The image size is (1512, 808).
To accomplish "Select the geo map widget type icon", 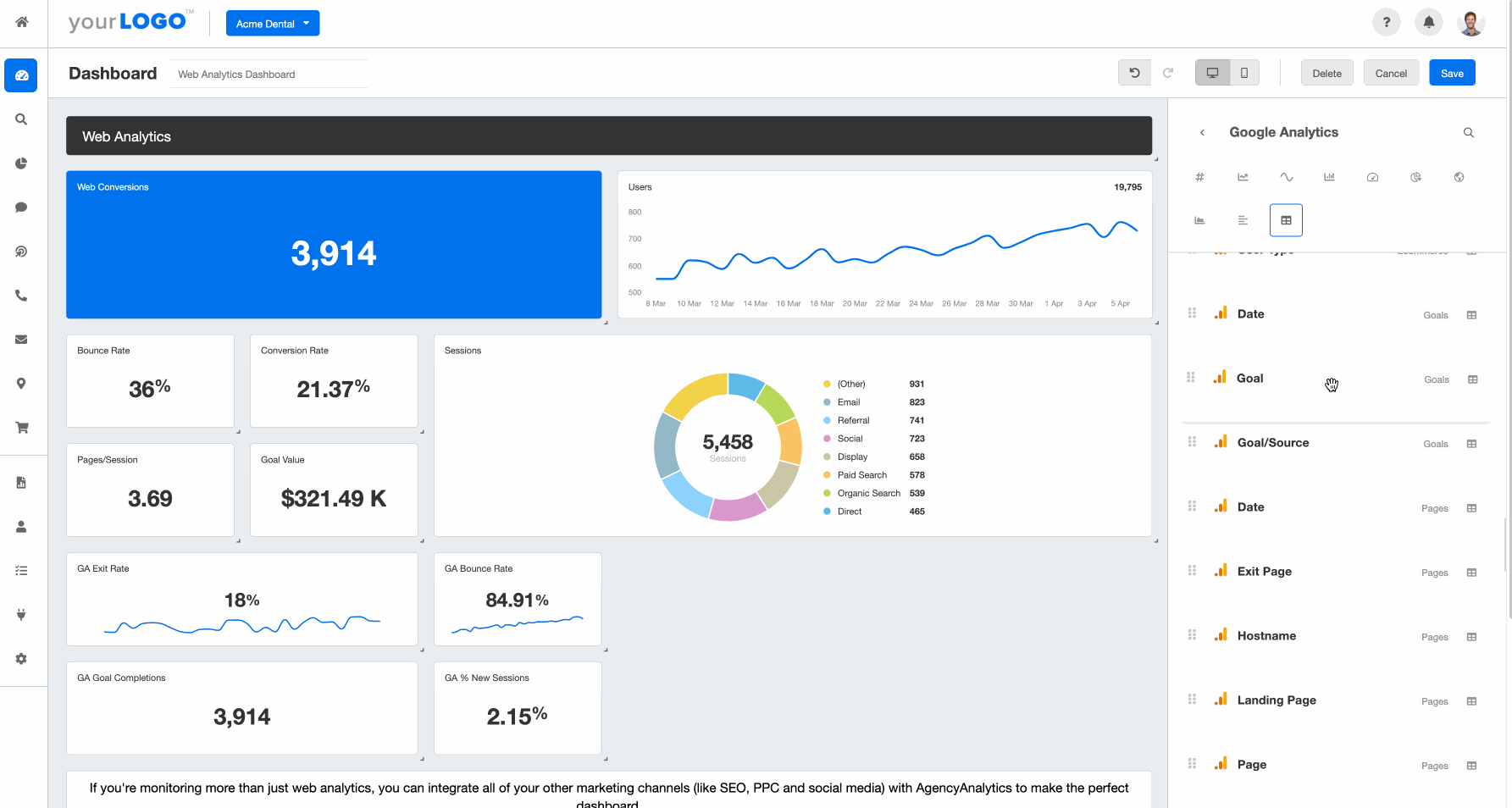I will coord(1459,177).
